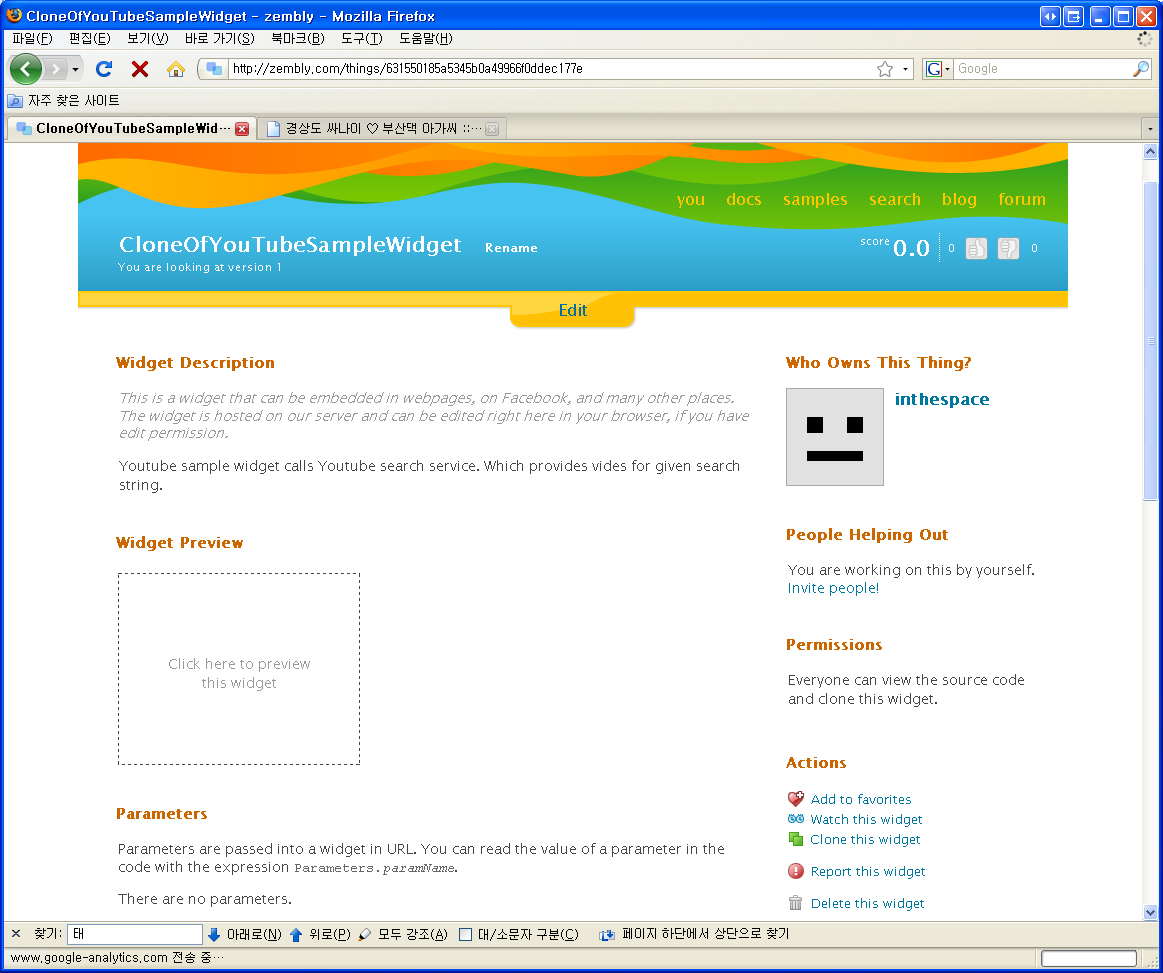Open the history dropdown next to forward
The height and width of the screenshot is (973, 1163).
tap(75, 70)
